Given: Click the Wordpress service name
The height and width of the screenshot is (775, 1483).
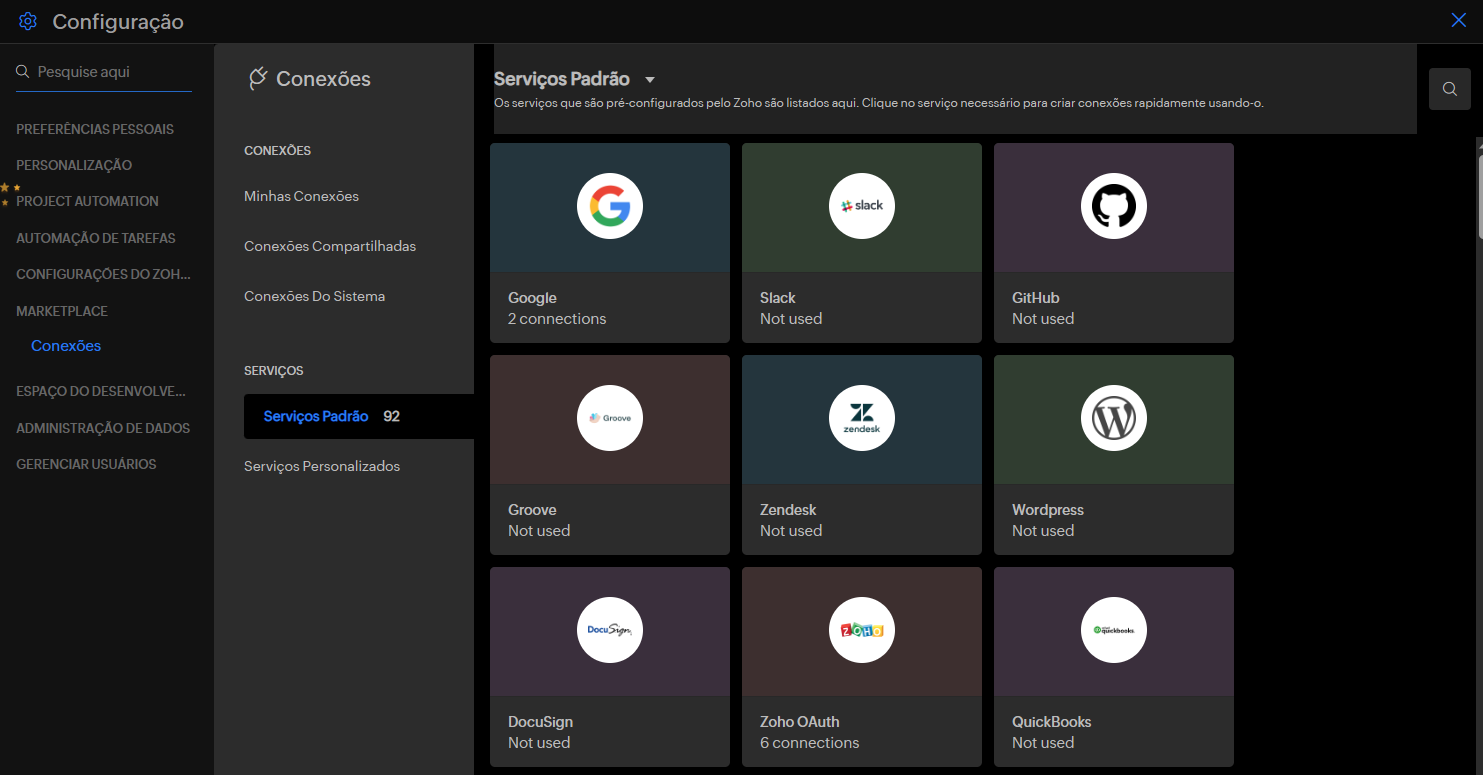Looking at the screenshot, I should [1048, 510].
